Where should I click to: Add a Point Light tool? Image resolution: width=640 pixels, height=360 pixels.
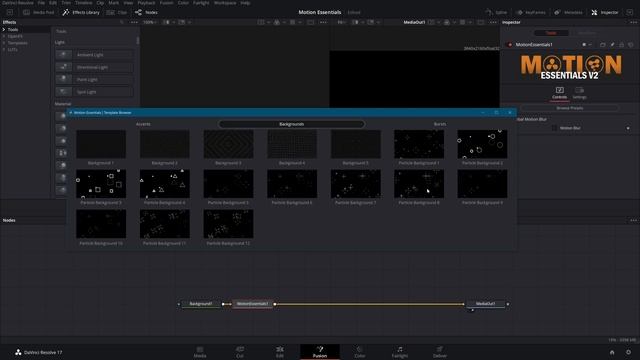point(94,79)
